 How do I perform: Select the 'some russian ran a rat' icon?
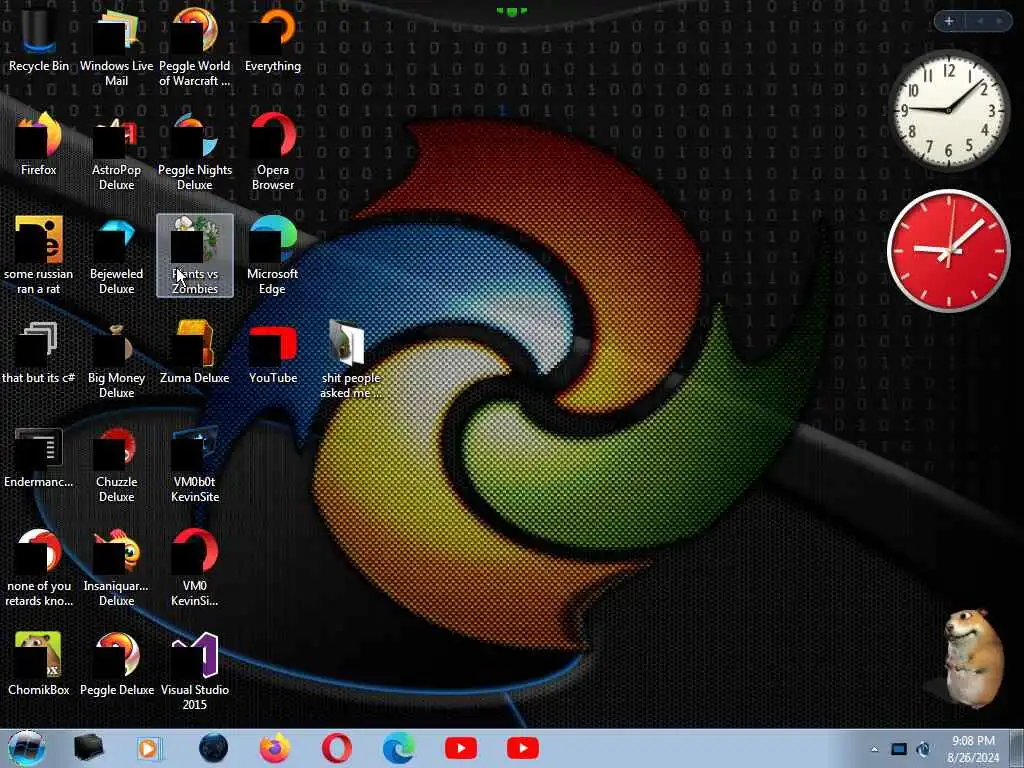39,255
